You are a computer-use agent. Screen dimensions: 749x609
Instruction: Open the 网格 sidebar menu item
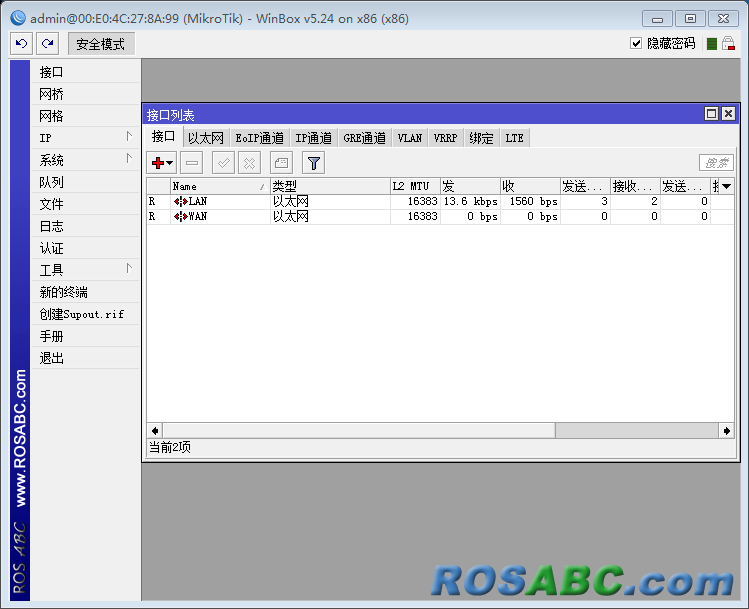(x=86, y=116)
